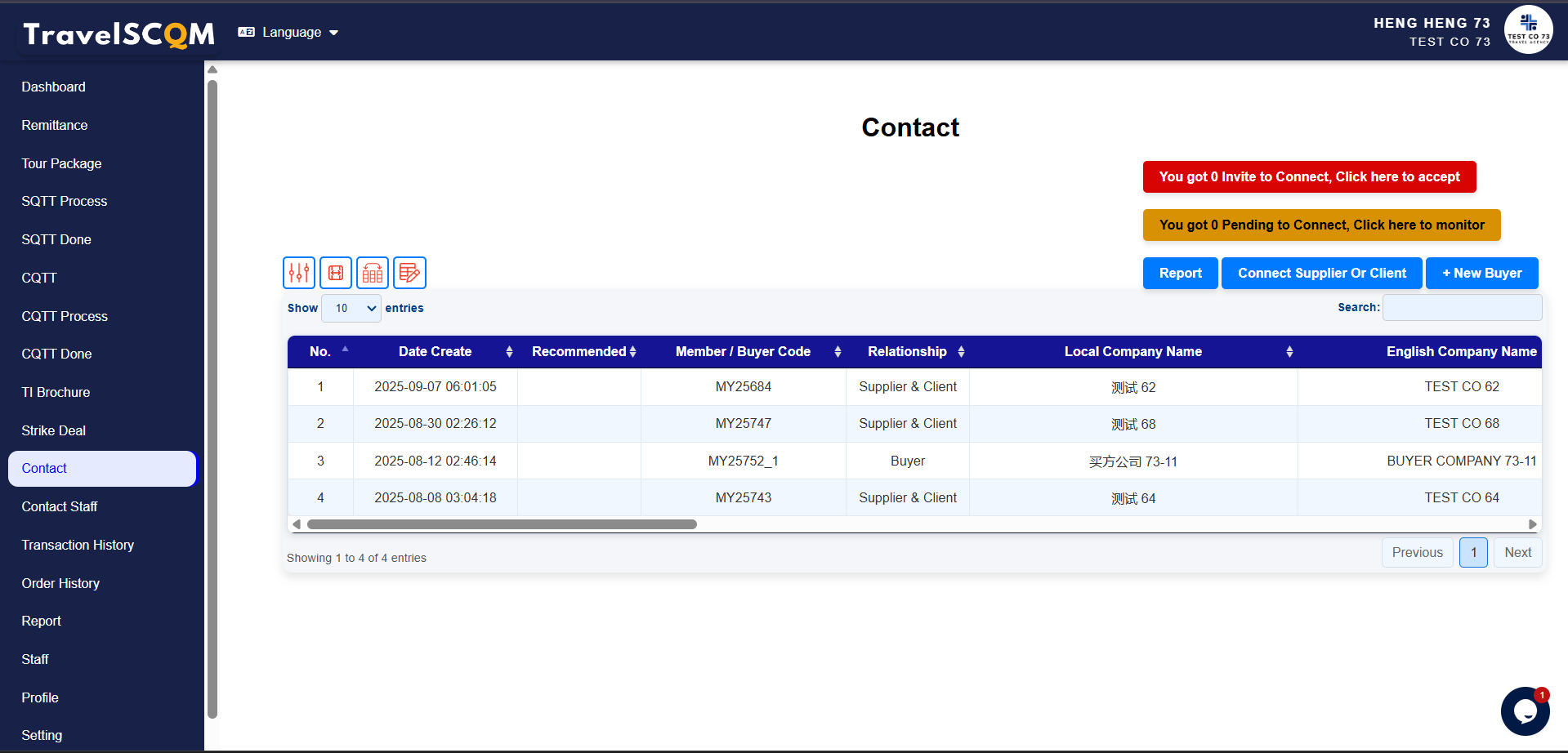Screen dimensions: 1568x753
Task: Click the table's horizontal scrollbar thumb
Action: (x=502, y=524)
